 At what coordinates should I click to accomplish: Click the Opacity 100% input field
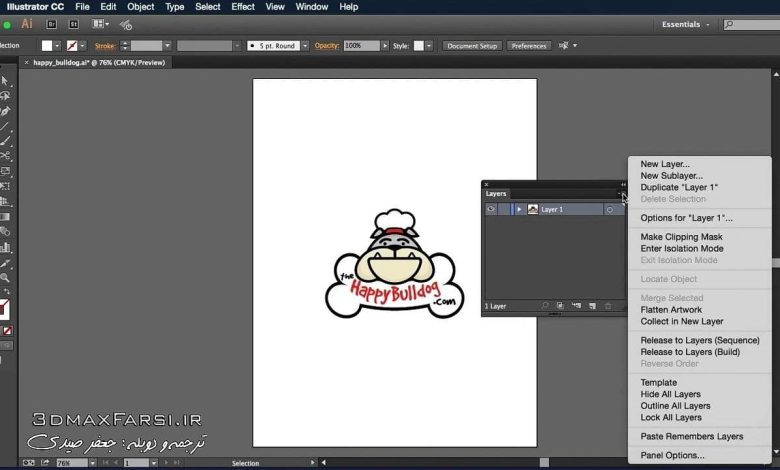[x=362, y=46]
